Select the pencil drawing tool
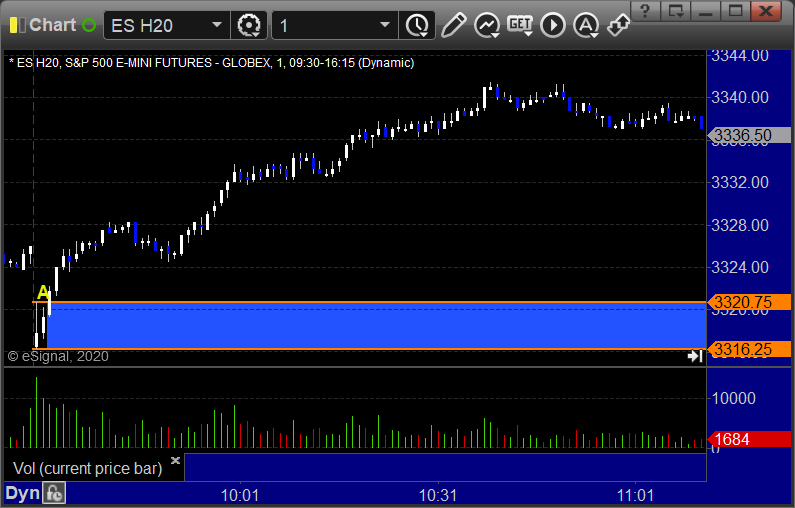 tap(453, 25)
